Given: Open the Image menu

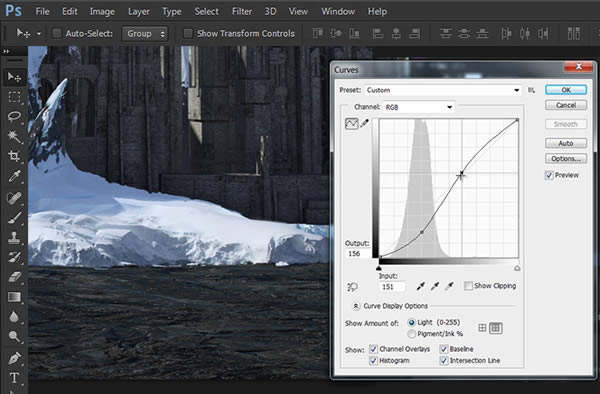Looking at the screenshot, I should tap(102, 11).
